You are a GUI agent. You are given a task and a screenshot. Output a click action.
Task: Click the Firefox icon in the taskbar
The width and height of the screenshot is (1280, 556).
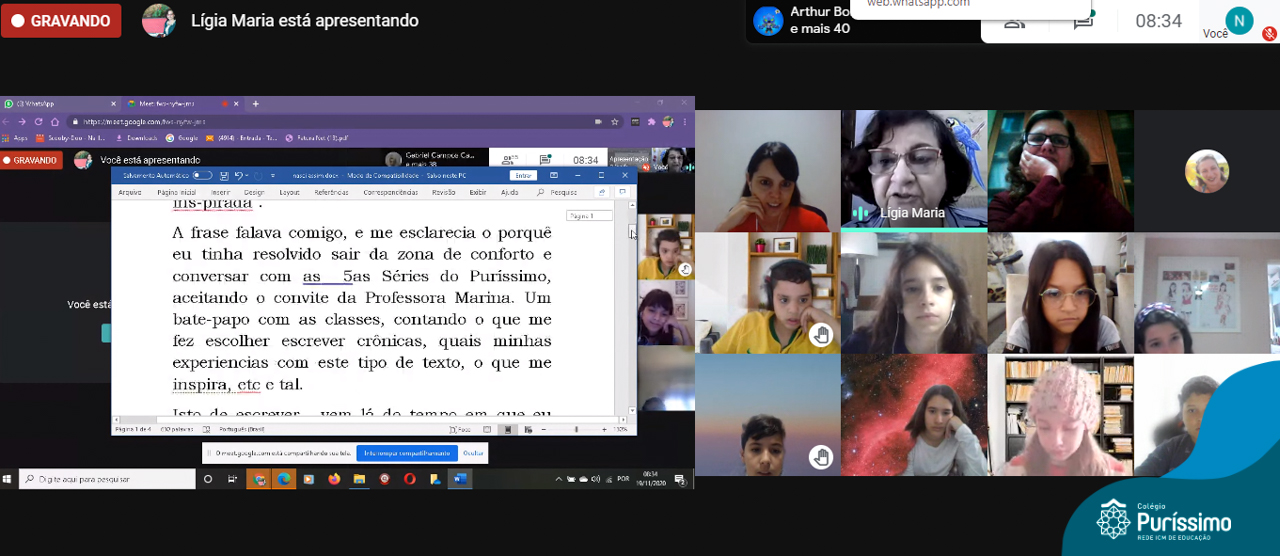(x=334, y=479)
